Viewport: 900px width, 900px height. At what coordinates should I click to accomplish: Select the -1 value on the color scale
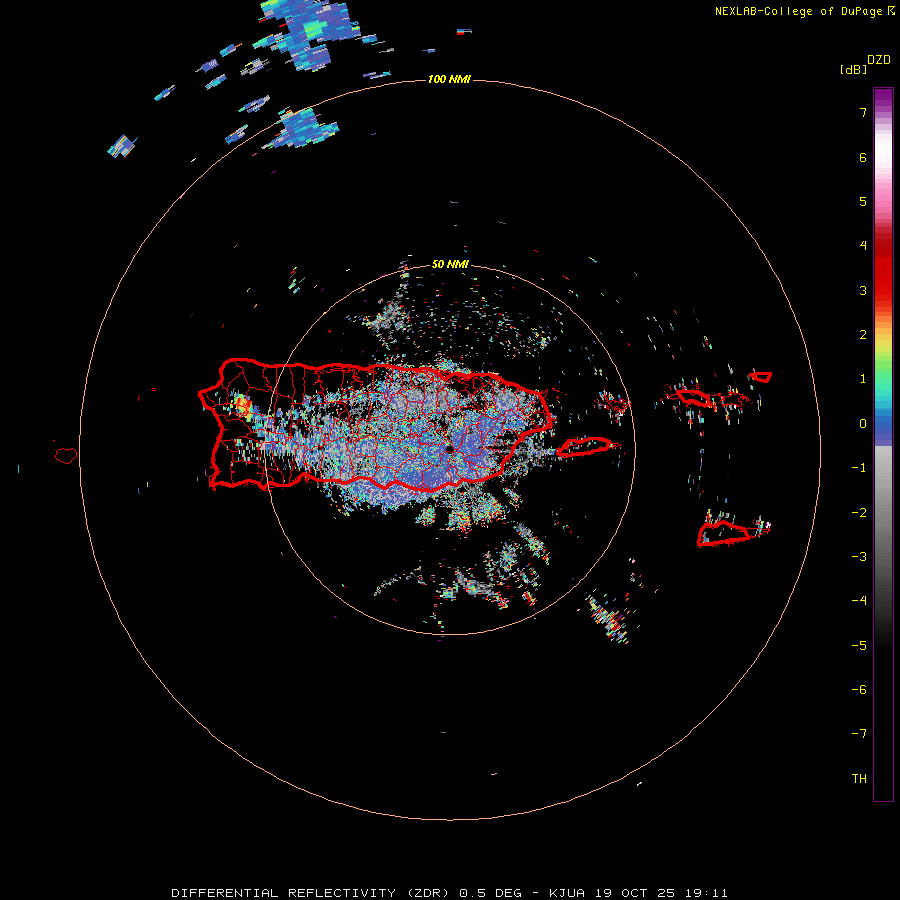click(x=859, y=468)
